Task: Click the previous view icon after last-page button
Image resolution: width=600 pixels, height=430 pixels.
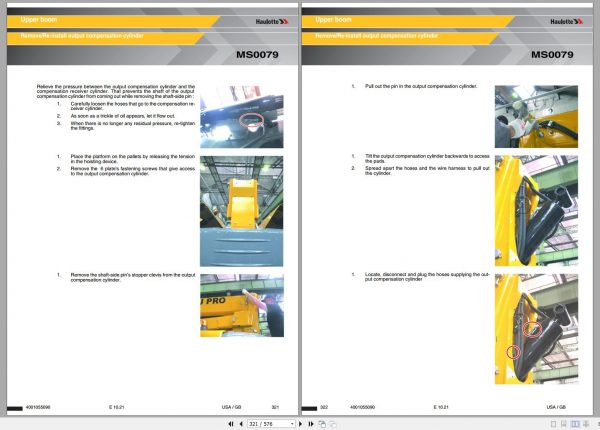Action: [322, 424]
